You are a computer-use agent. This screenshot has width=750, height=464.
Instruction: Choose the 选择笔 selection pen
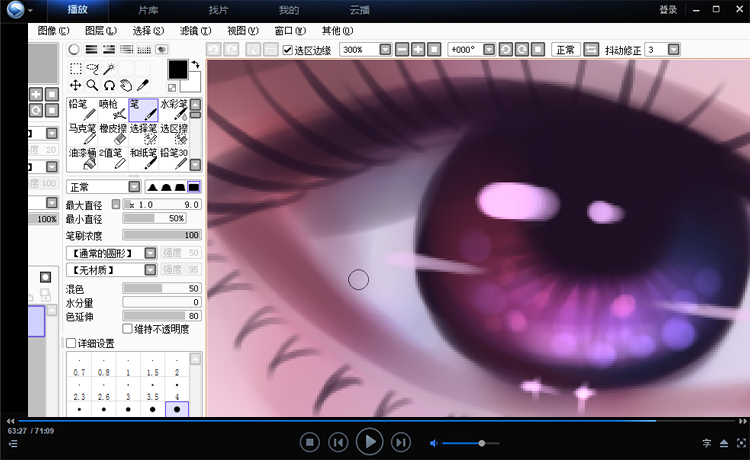[x=143, y=134]
